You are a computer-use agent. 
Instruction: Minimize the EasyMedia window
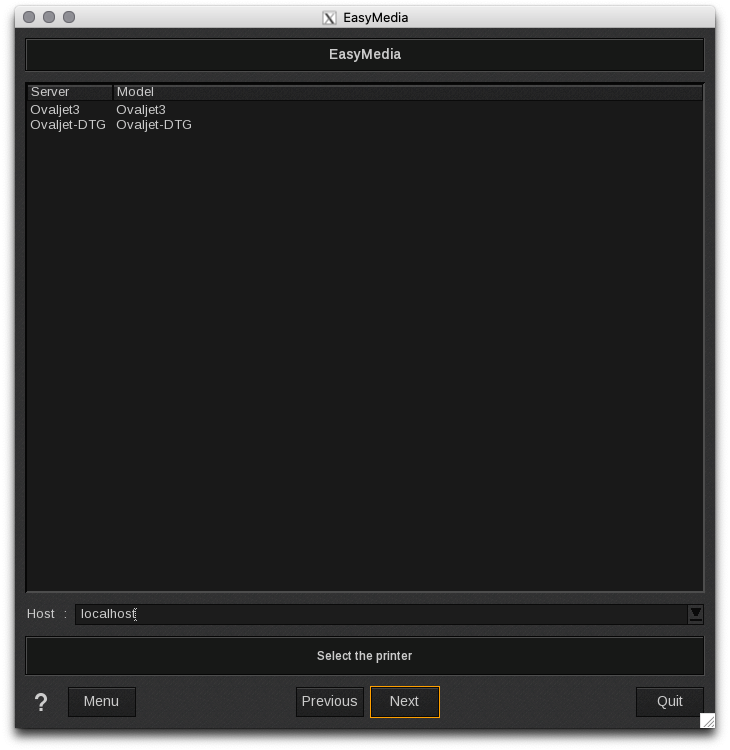[x=49, y=17]
